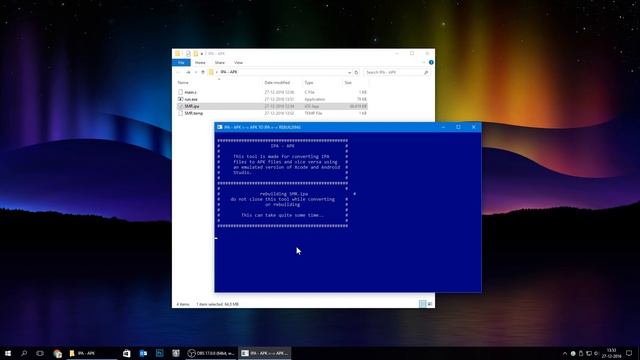The width and height of the screenshot is (640, 360).
Task: Select the SMR.ipa file row
Action: (272, 106)
